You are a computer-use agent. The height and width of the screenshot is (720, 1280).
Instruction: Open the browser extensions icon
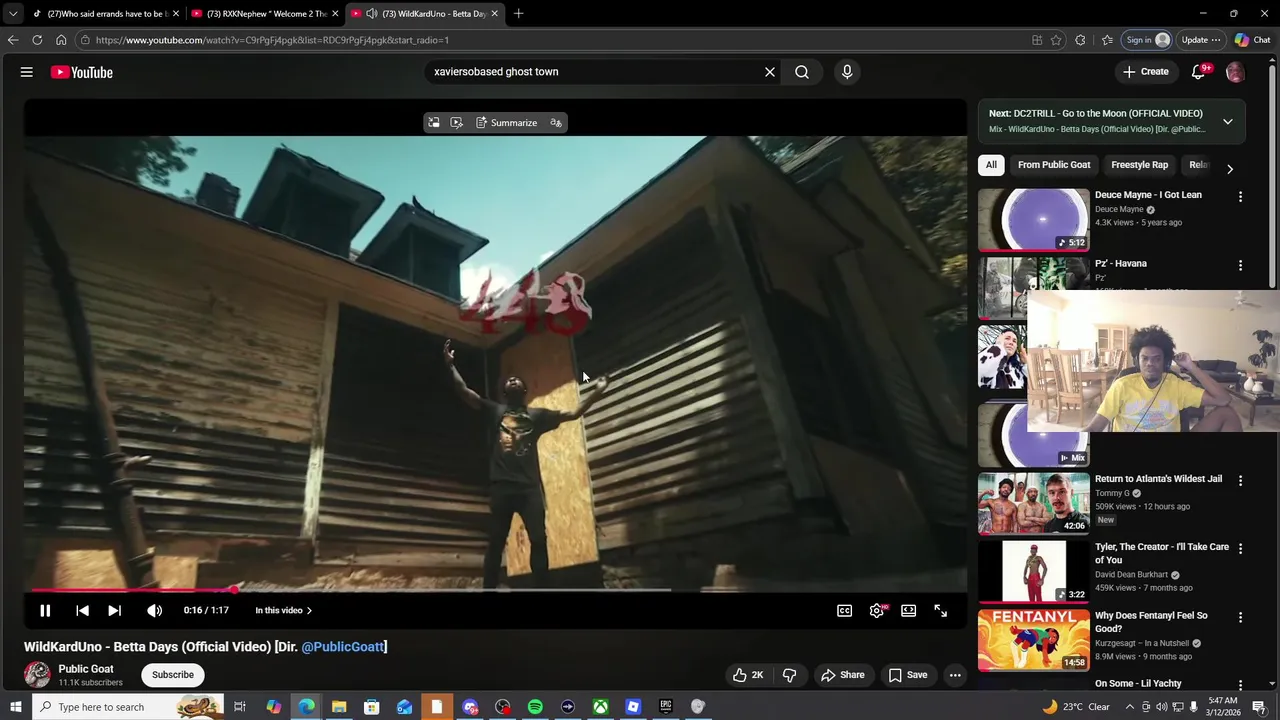(1080, 40)
